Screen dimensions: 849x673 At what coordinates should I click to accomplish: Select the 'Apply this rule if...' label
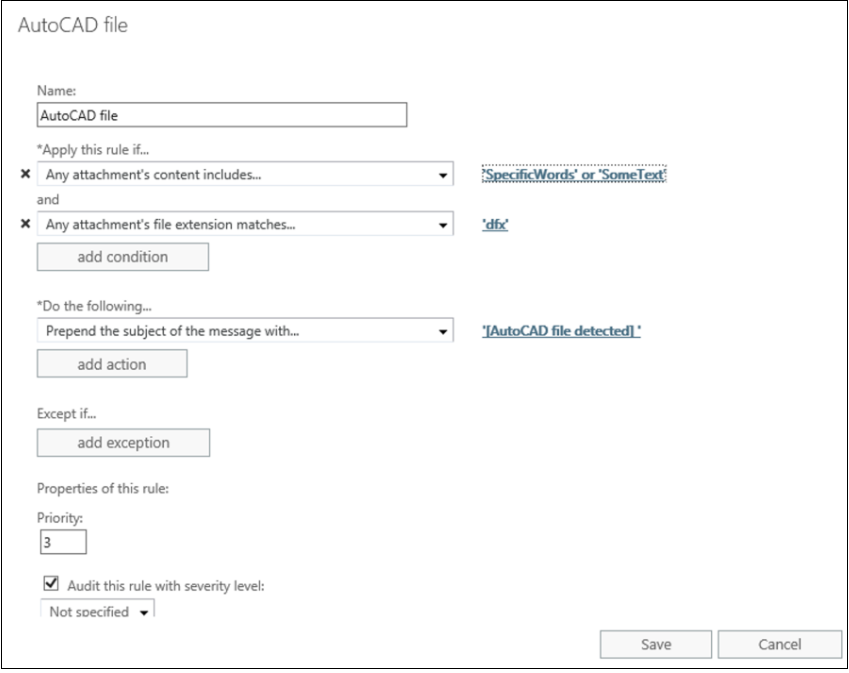click(x=93, y=149)
